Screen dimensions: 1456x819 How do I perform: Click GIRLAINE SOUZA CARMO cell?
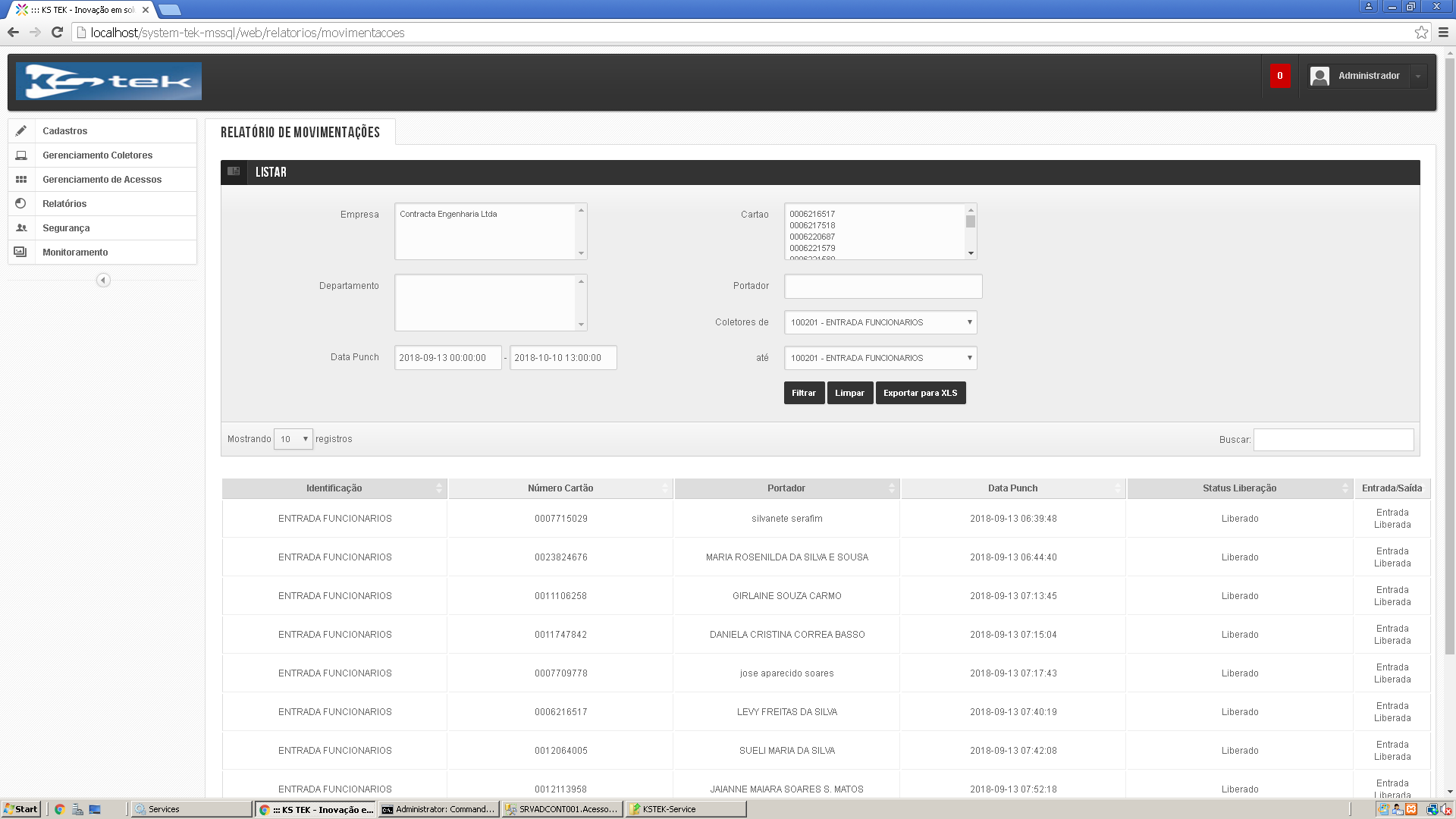point(787,596)
